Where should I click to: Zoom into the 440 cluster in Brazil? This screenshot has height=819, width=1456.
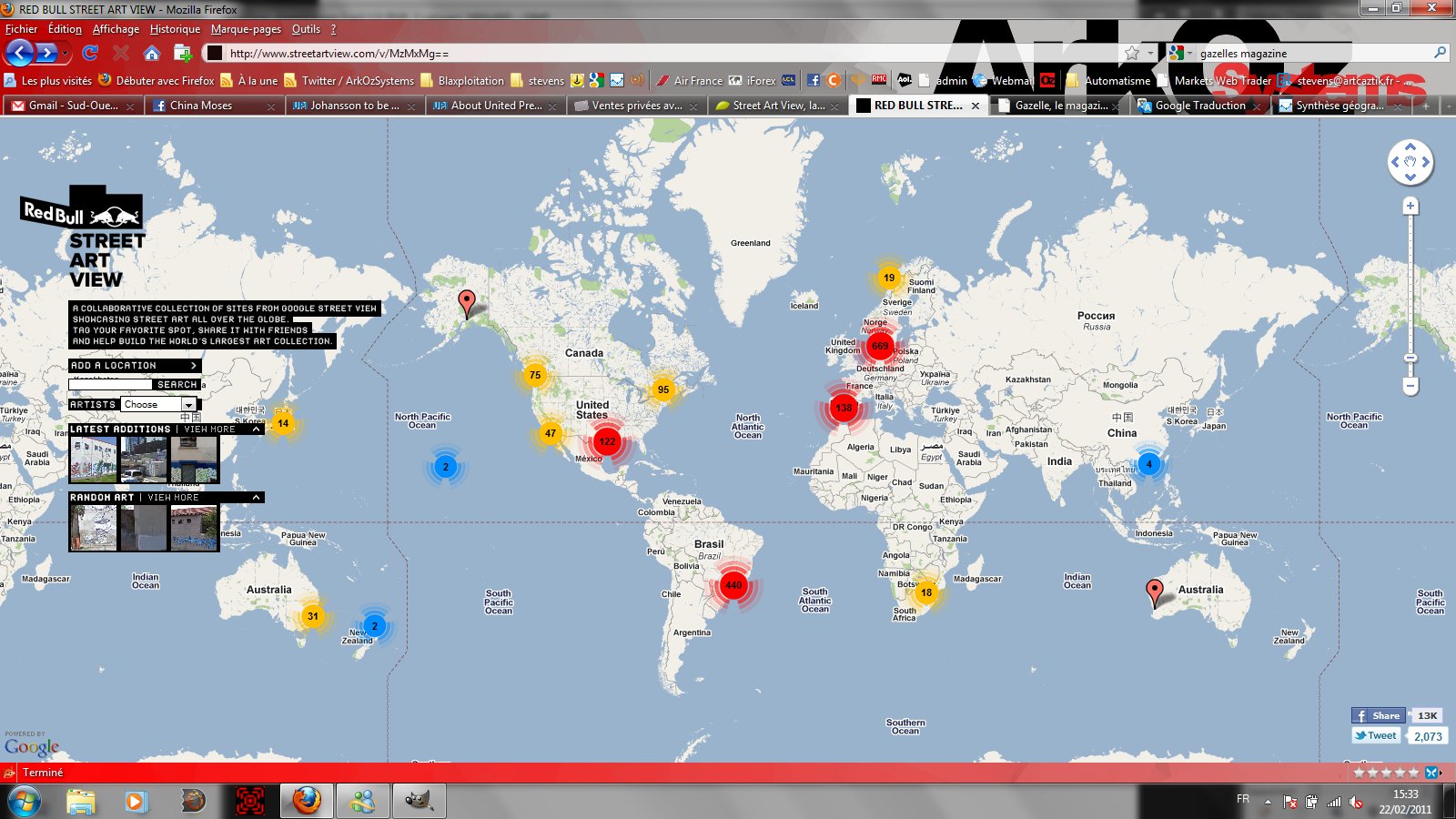click(x=733, y=585)
